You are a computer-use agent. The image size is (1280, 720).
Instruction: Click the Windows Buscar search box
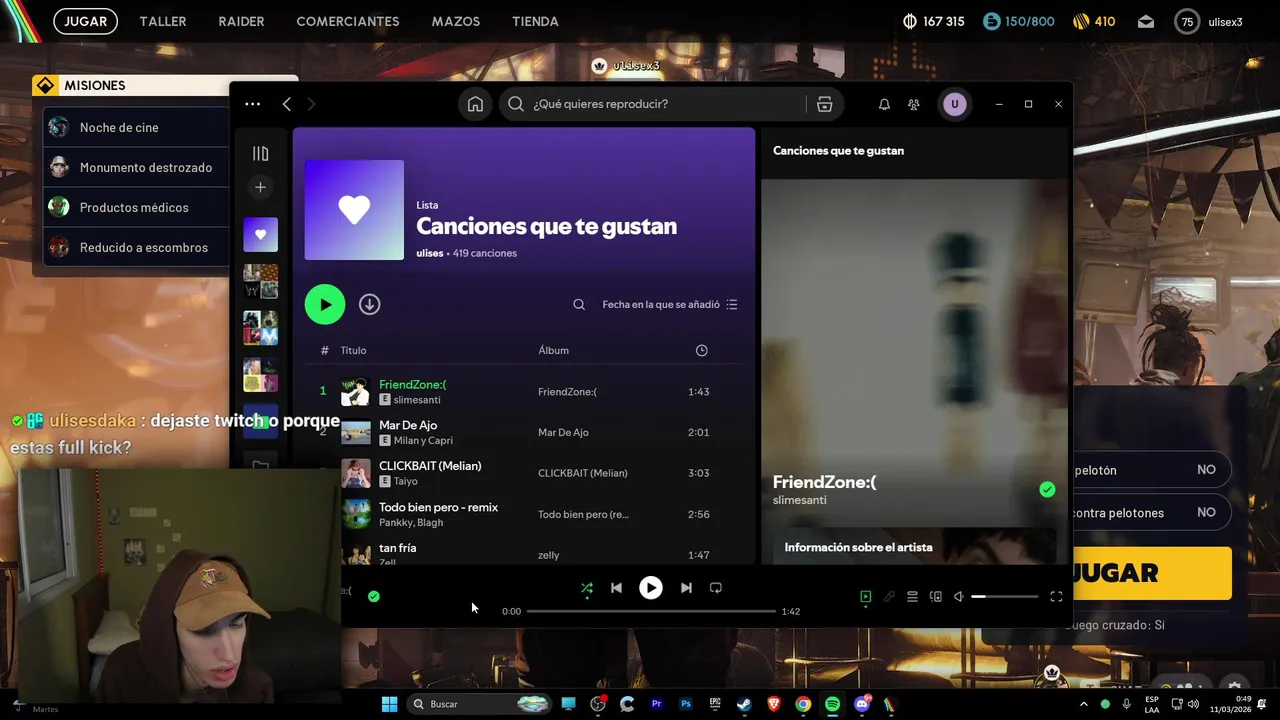(x=480, y=704)
